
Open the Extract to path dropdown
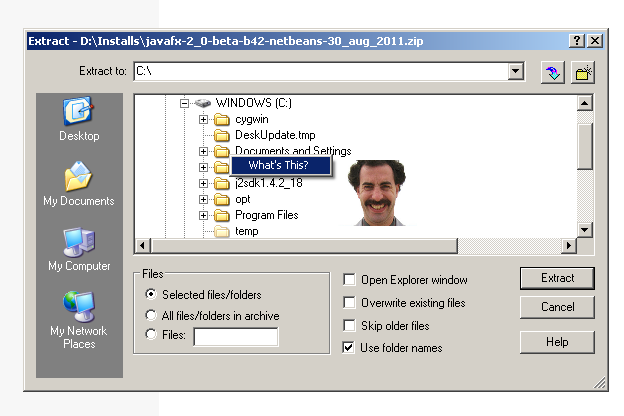point(516,71)
